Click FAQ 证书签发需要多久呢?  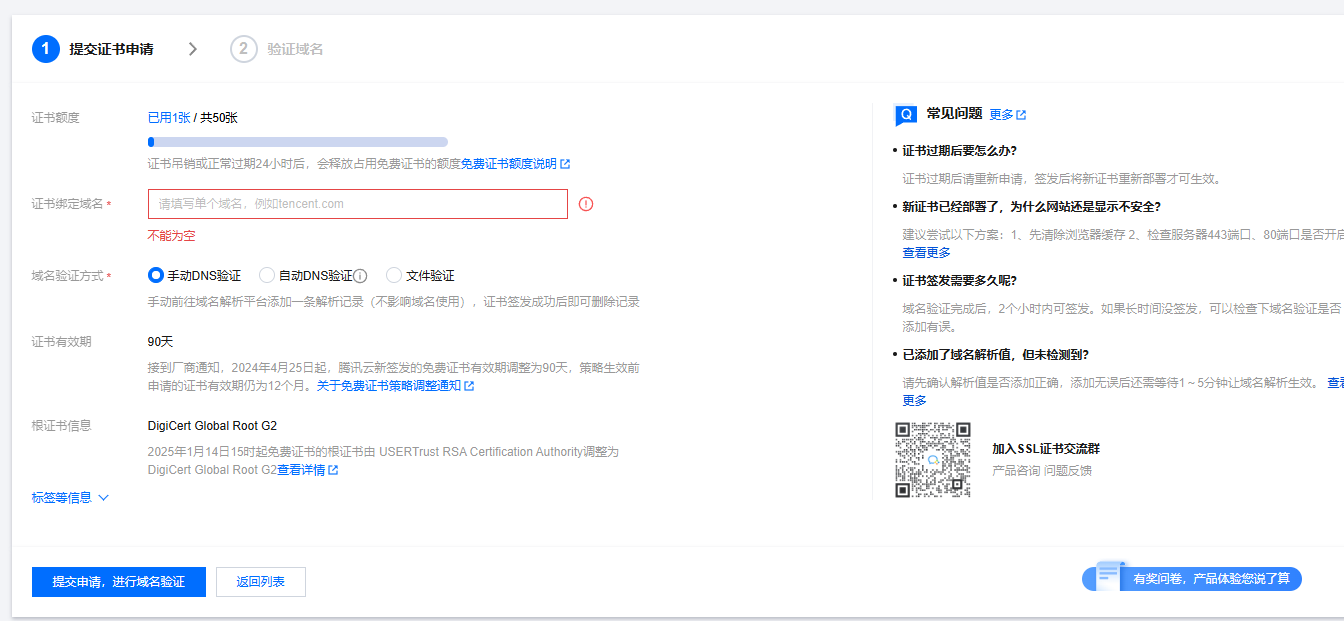coord(959,281)
